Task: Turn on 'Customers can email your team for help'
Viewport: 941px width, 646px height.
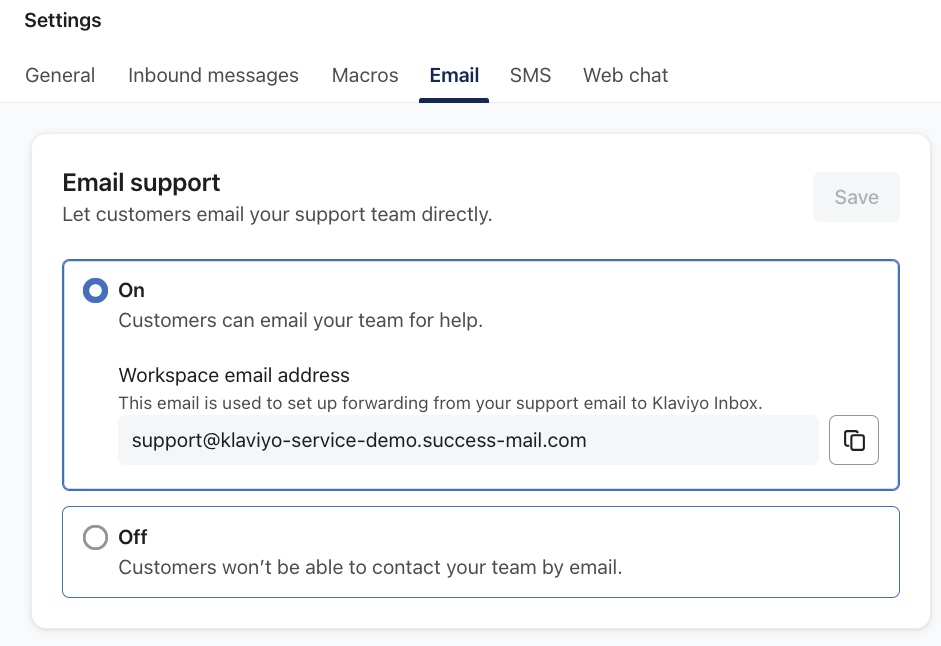Action: (x=95, y=290)
